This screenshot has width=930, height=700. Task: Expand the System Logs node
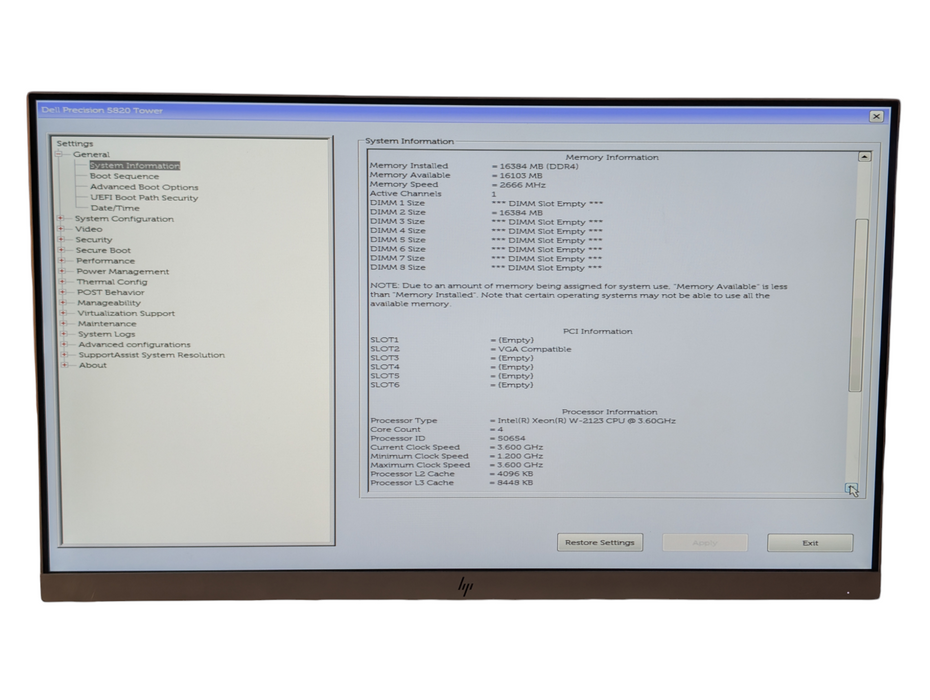[63, 334]
